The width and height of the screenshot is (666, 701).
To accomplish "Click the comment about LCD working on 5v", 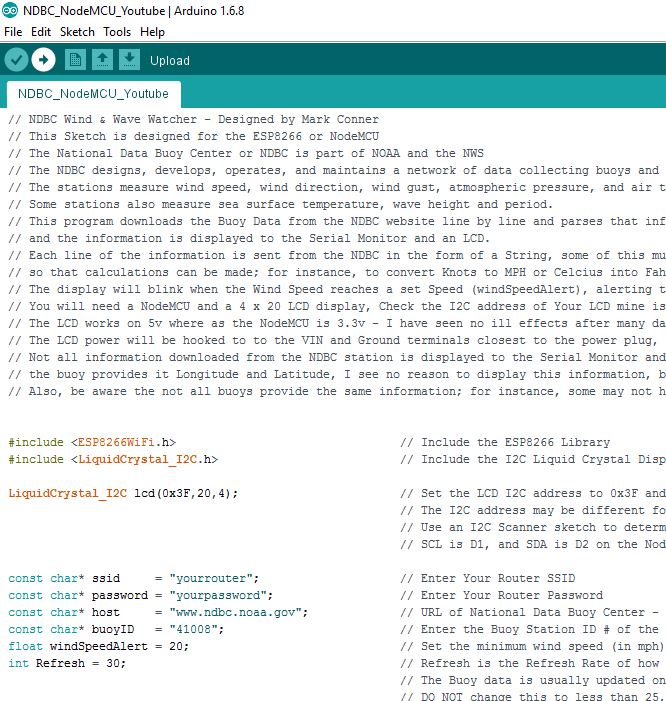I will point(337,324).
